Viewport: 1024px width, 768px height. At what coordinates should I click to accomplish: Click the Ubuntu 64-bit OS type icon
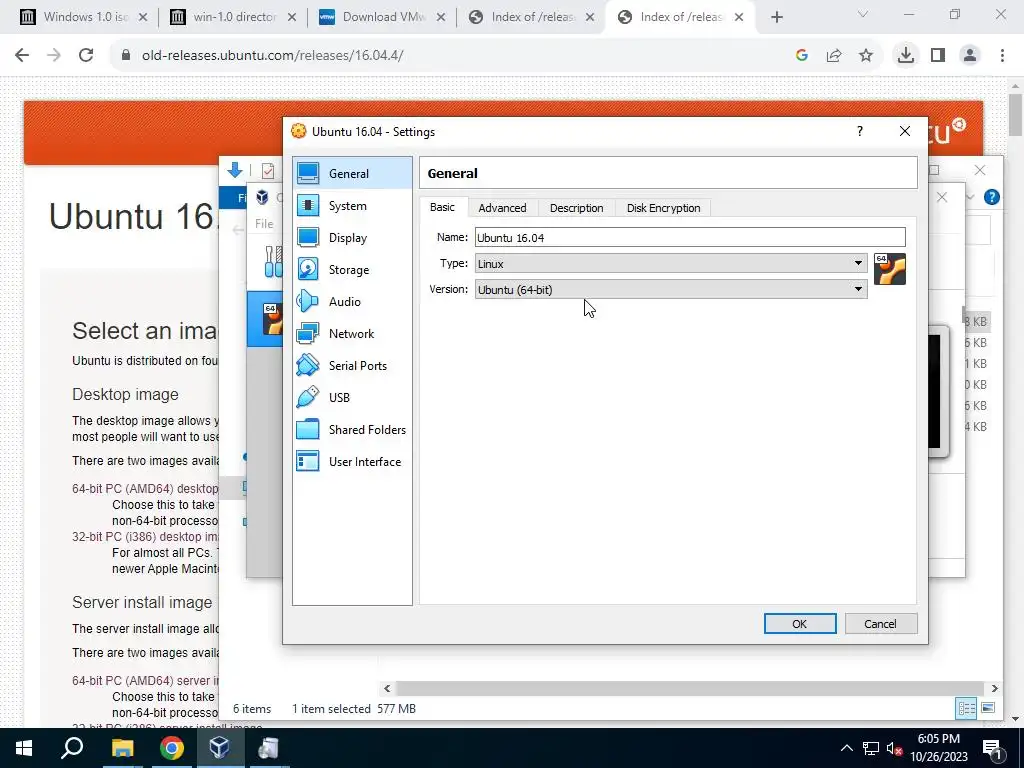point(889,269)
